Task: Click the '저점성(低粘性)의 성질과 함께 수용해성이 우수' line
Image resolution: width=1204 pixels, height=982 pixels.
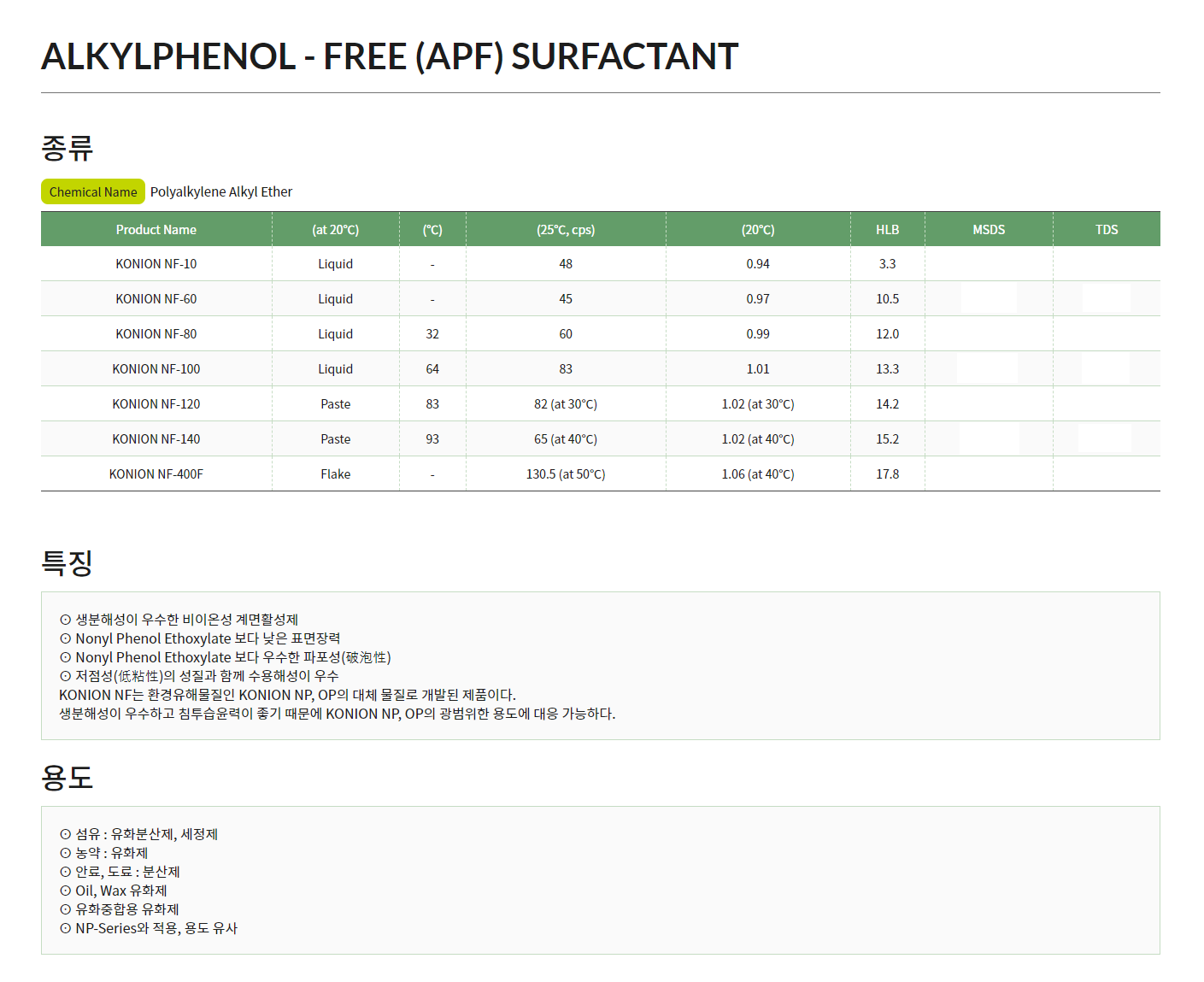Action: point(199,676)
